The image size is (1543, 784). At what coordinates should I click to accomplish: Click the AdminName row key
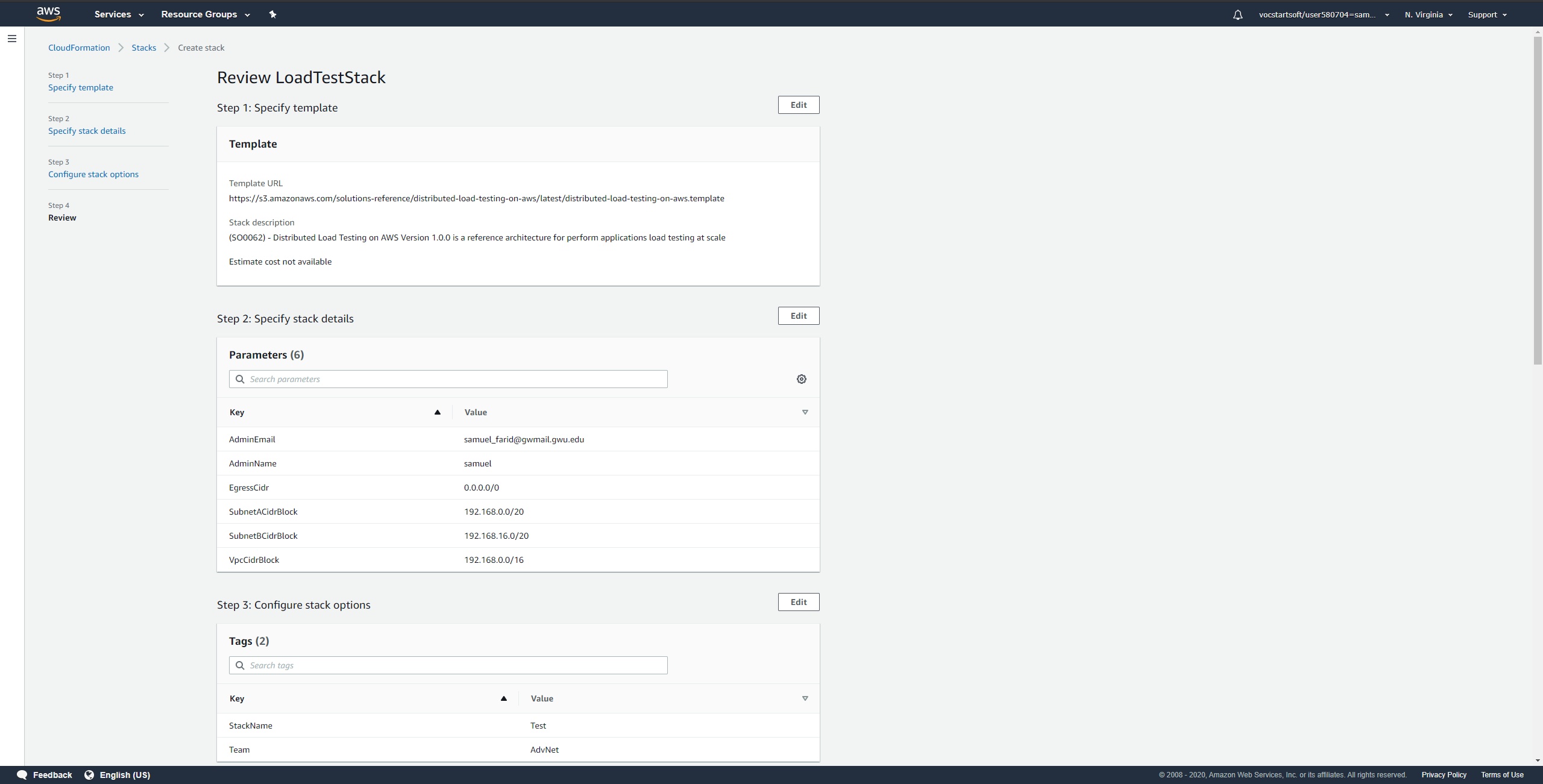click(x=253, y=463)
